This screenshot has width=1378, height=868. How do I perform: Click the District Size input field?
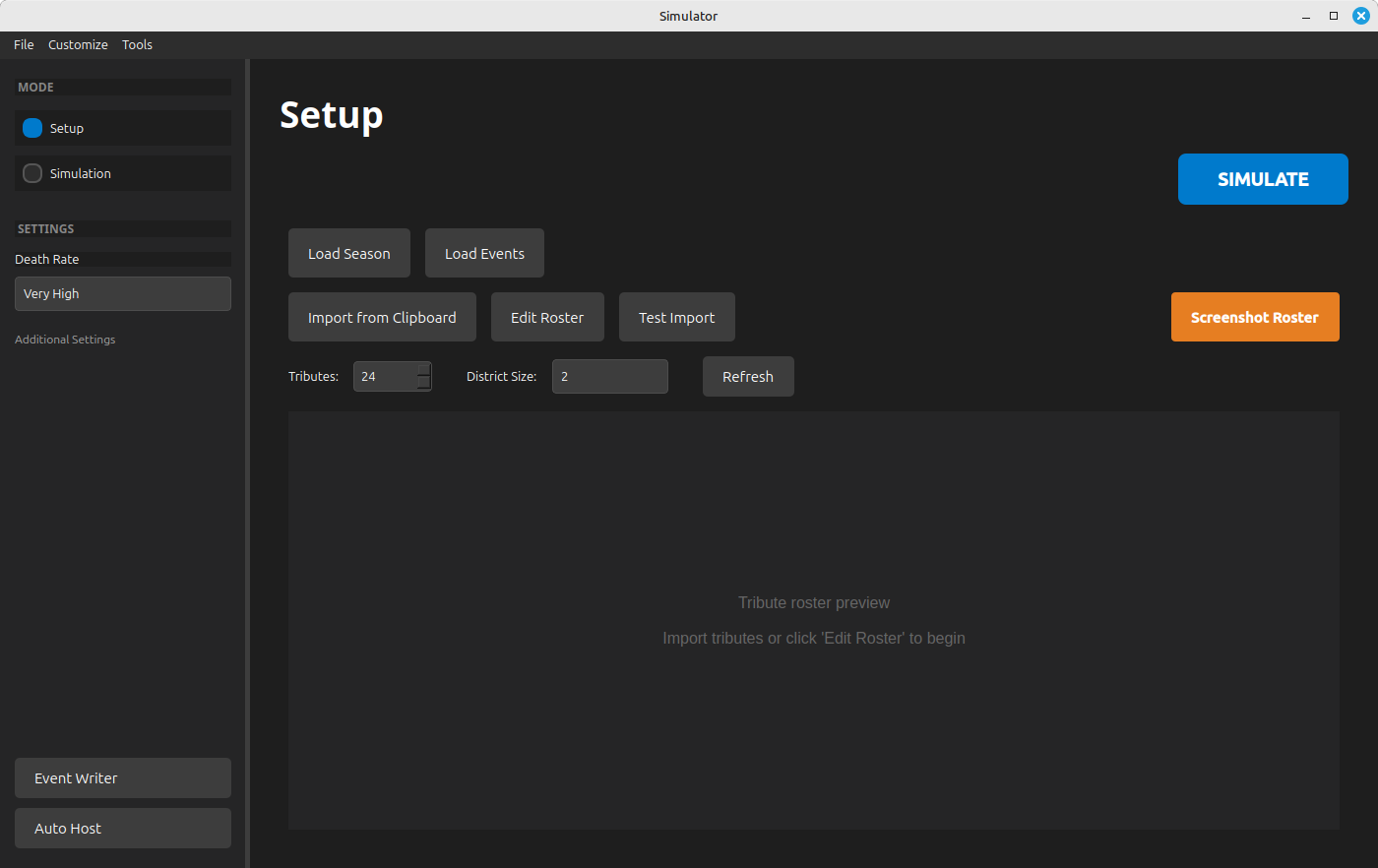pos(610,377)
